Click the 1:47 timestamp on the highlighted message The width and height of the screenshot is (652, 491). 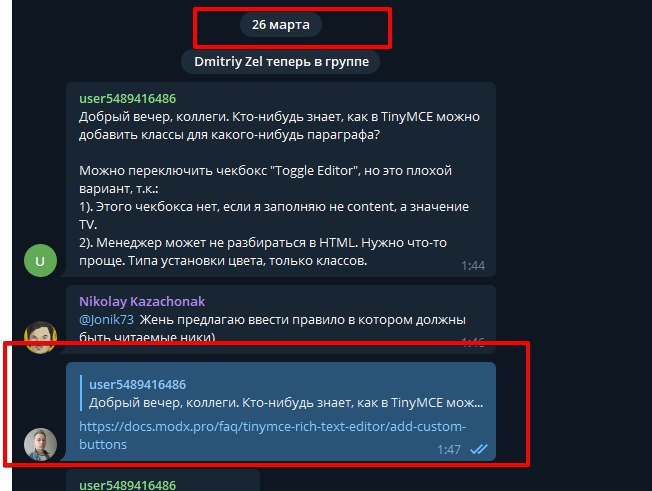449,449
